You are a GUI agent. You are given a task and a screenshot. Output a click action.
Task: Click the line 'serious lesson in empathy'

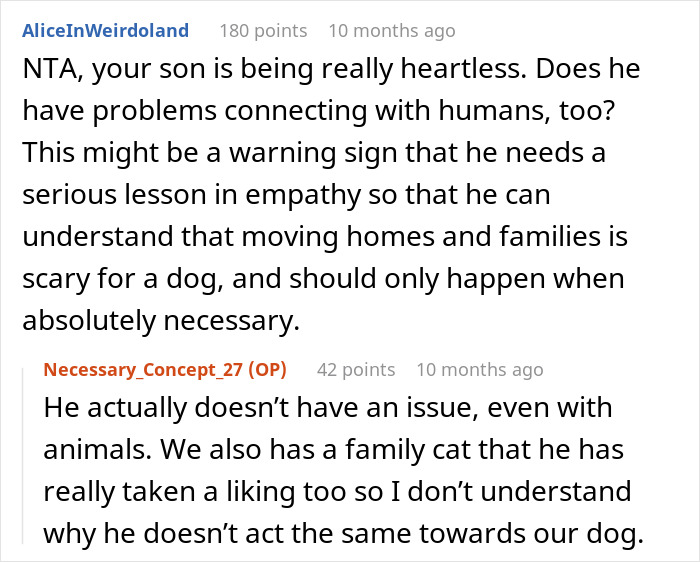point(286,195)
